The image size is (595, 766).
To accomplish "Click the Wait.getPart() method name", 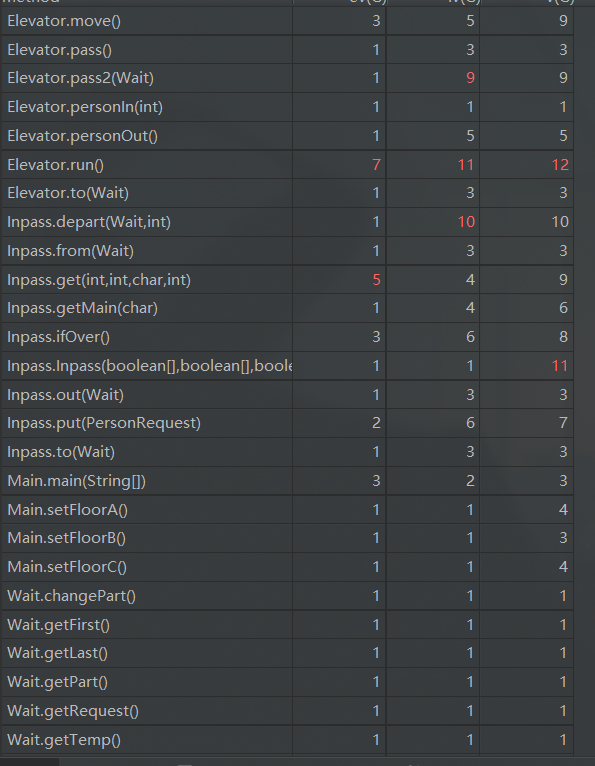I will tap(58, 681).
